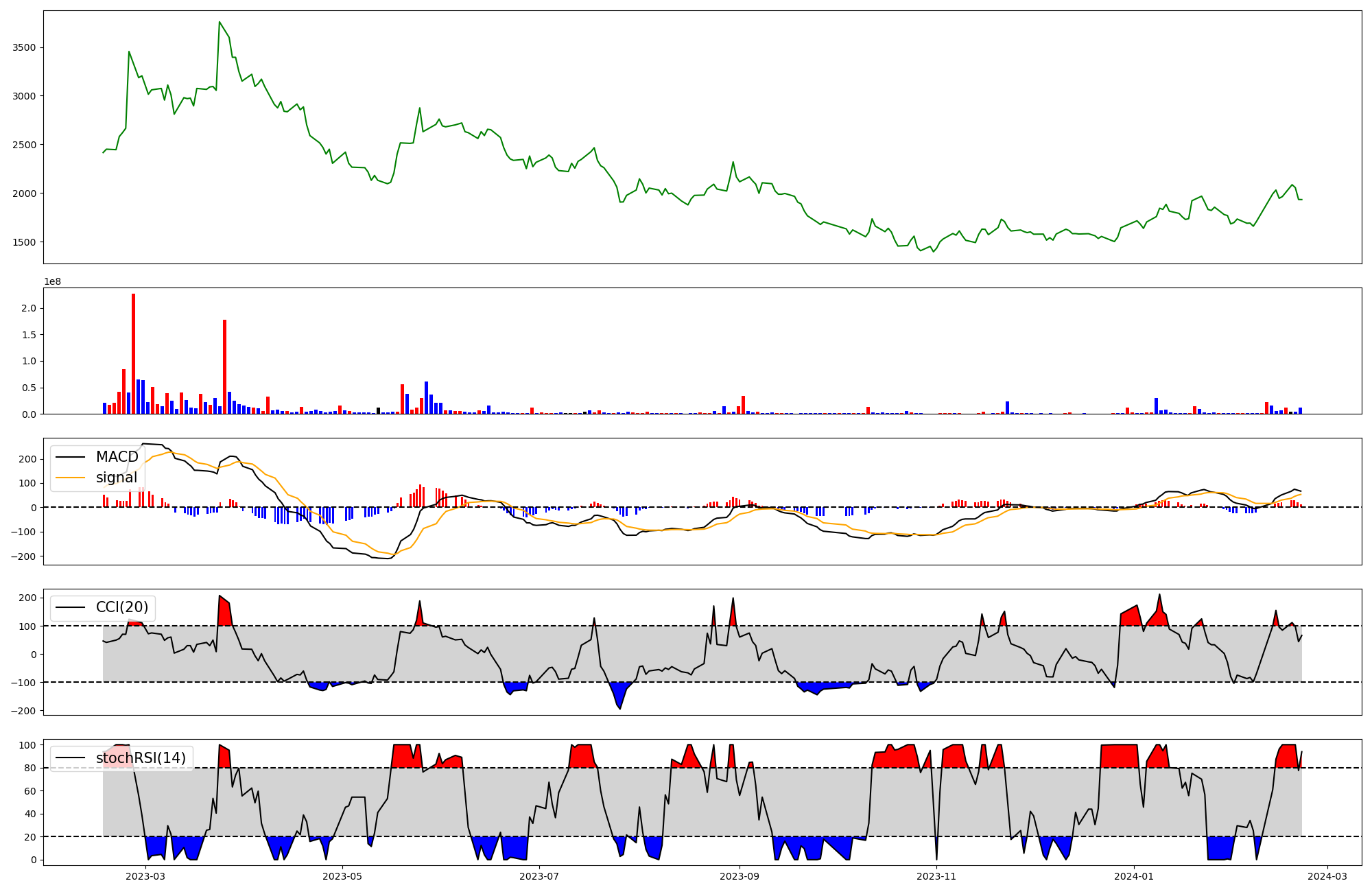Click the 3500 price axis tick label
This screenshot has height=892, width=1372.
point(24,48)
